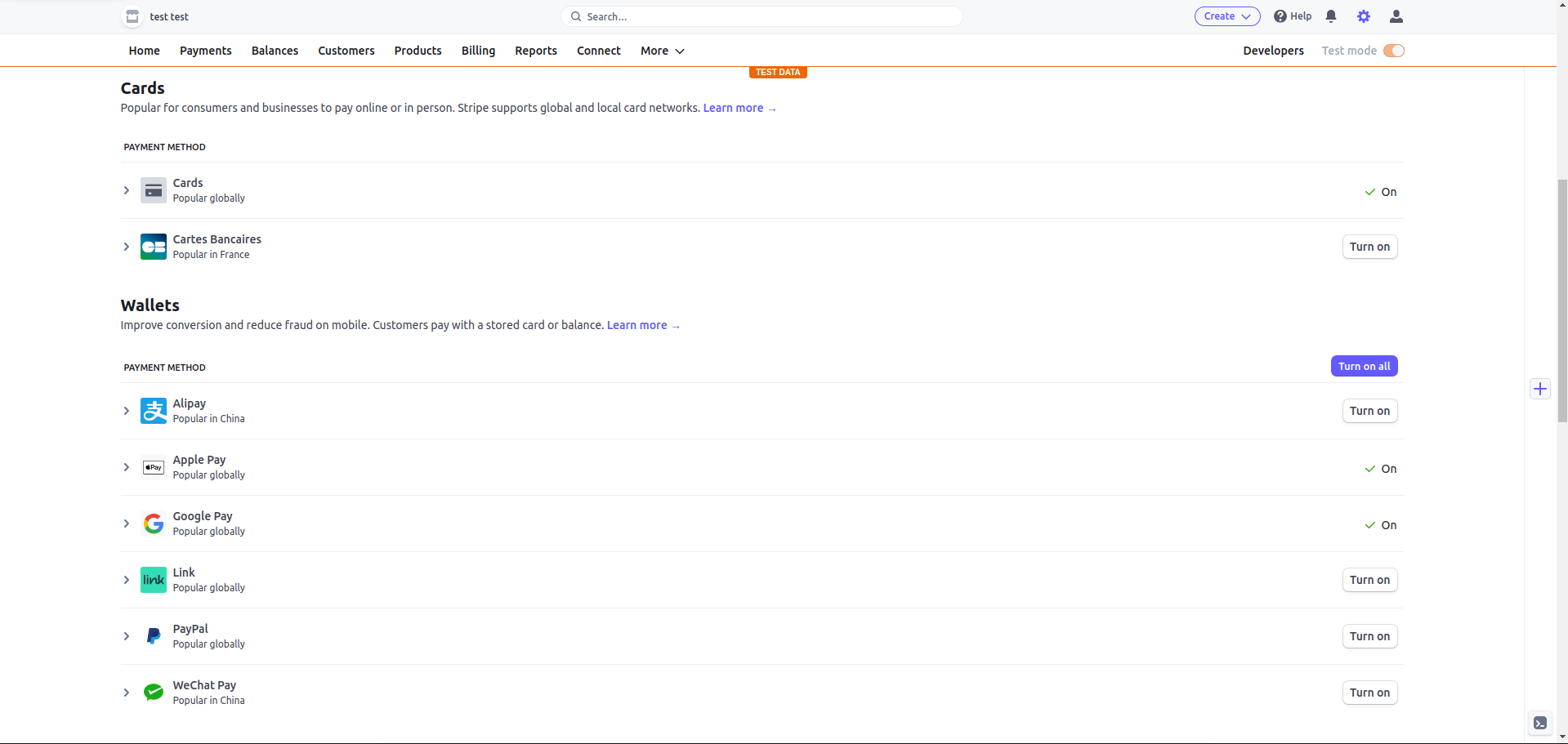Image resolution: width=1568 pixels, height=744 pixels.
Task: Go to the Connect tab
Action: pos(599,51)
